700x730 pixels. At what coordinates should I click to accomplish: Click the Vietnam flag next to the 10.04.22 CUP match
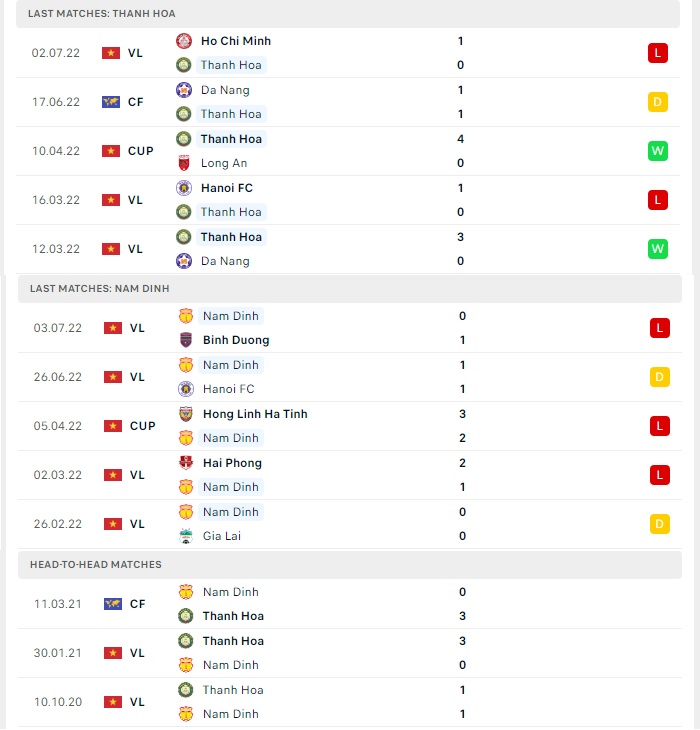(x=111, y=151)
